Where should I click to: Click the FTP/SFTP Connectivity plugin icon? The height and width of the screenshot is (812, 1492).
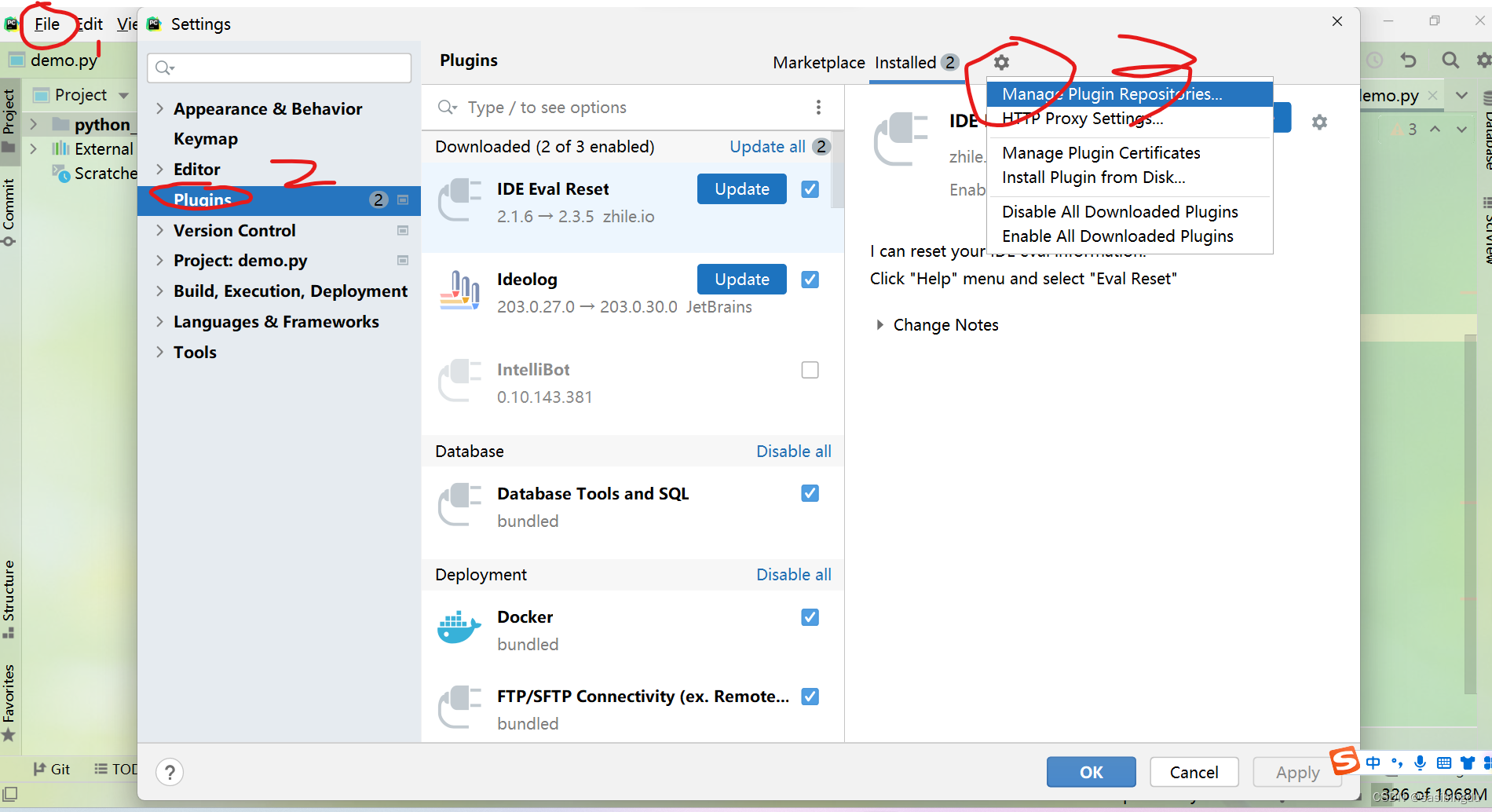[x=459, y=708]
